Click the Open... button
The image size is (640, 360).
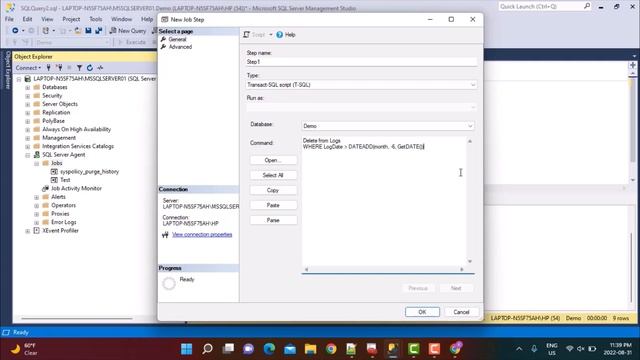[x=273, y=160]
